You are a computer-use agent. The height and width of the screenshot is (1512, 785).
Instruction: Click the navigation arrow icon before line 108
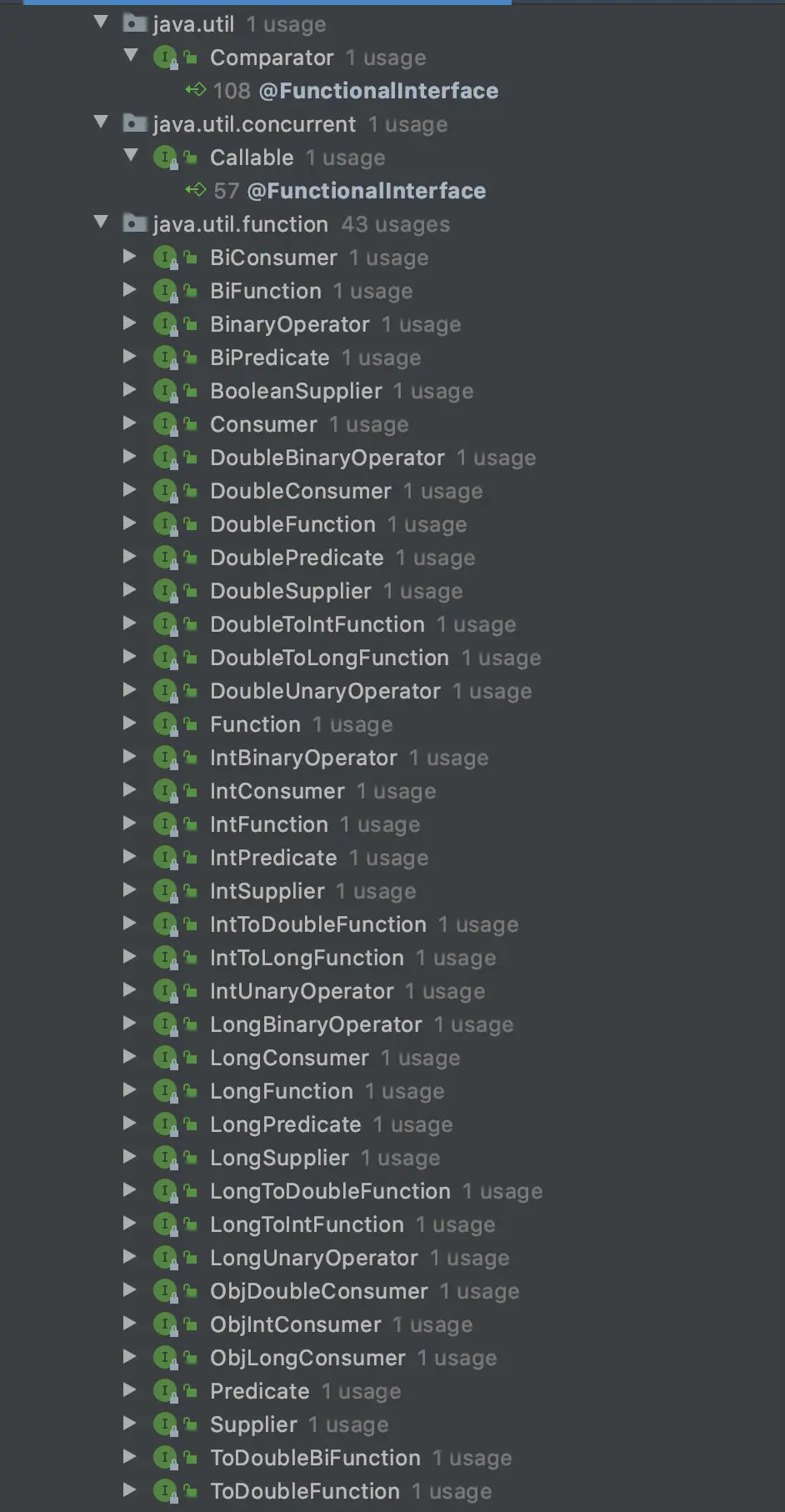tap(196, 90)
